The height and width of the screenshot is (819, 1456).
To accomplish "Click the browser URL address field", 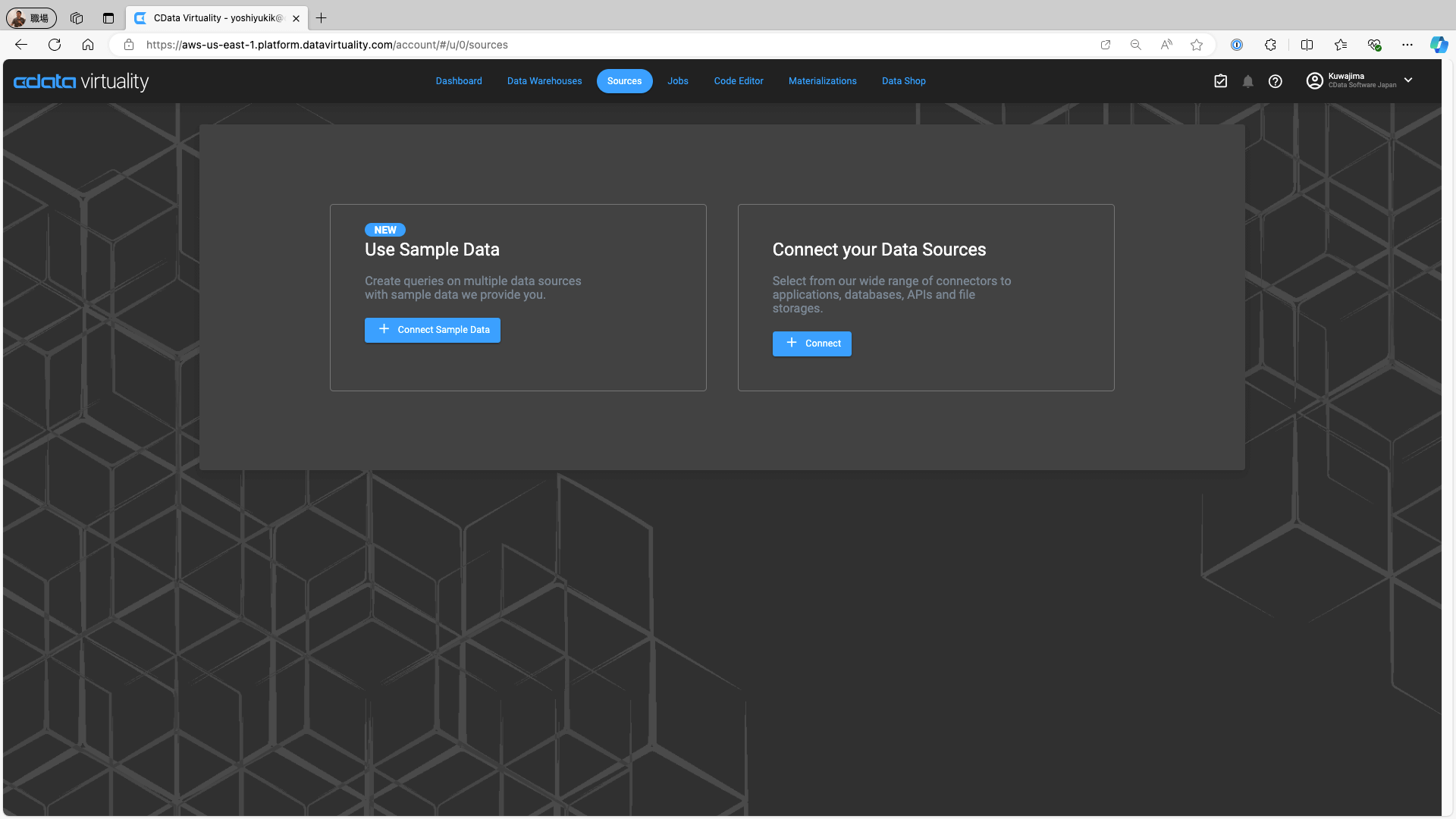I will coord(607,45).
